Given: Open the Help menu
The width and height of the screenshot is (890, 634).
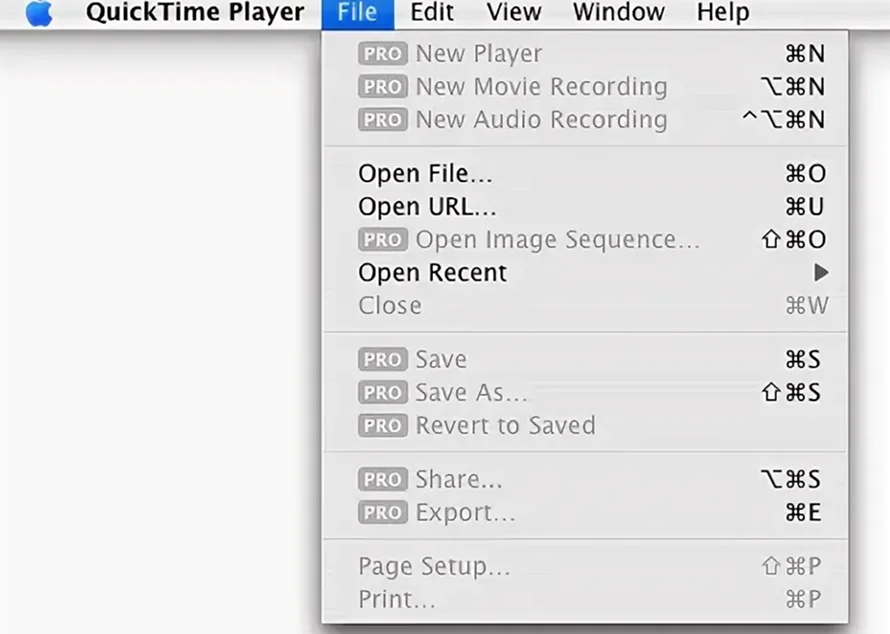Looking at the screenshot, I should click(x=723, y=12).
